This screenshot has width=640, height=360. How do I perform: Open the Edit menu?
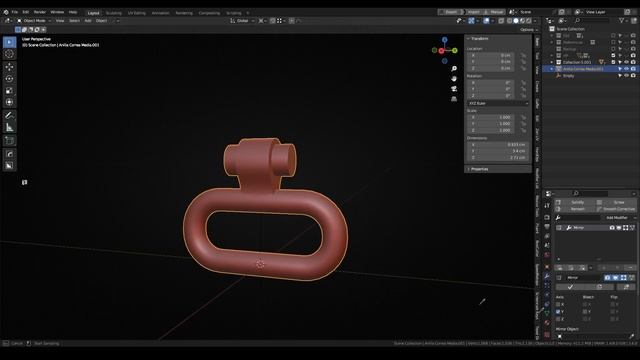26,12
